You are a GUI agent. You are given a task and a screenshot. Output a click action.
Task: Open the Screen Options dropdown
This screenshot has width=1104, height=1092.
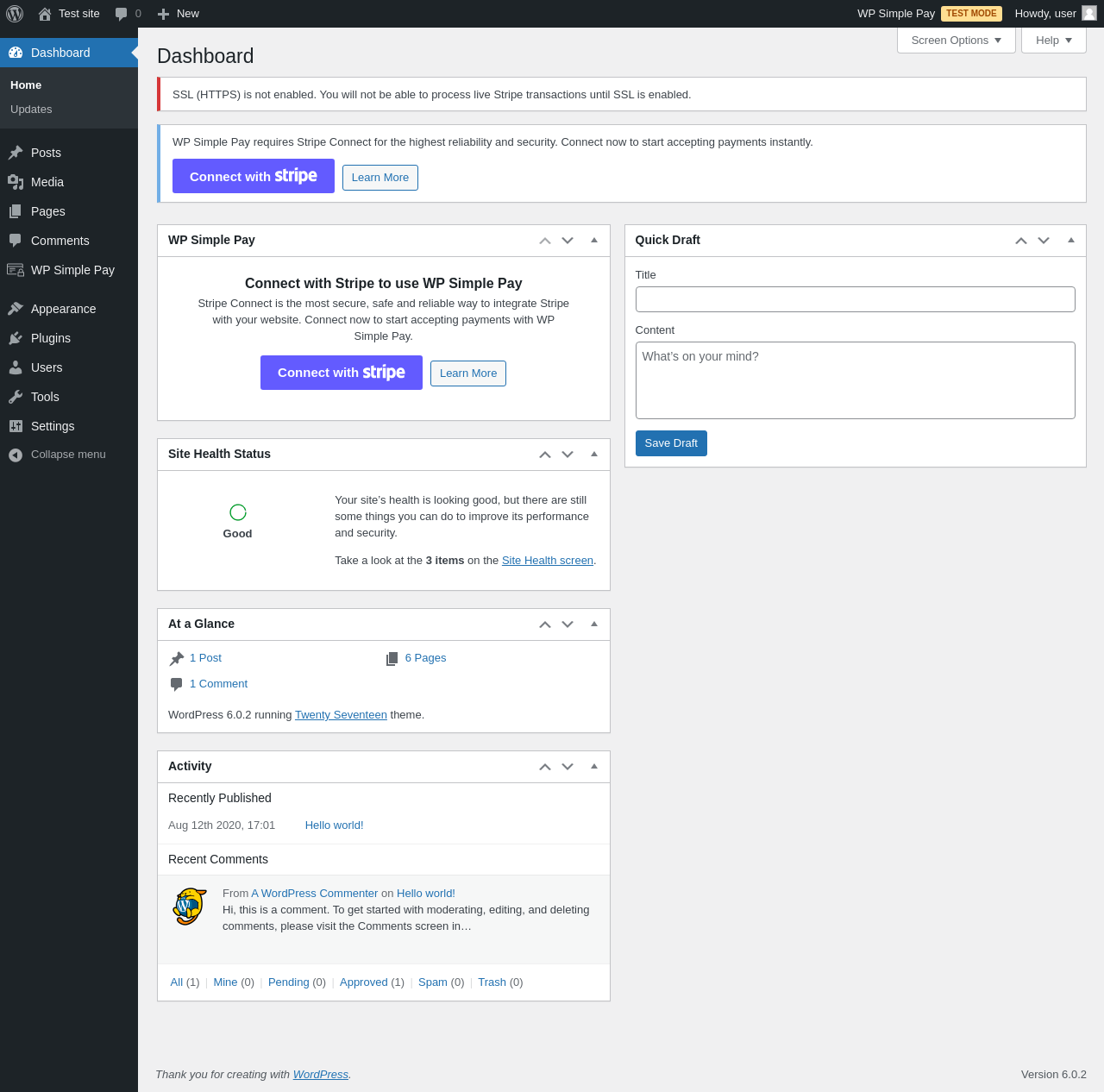click(x=957, y=41)
